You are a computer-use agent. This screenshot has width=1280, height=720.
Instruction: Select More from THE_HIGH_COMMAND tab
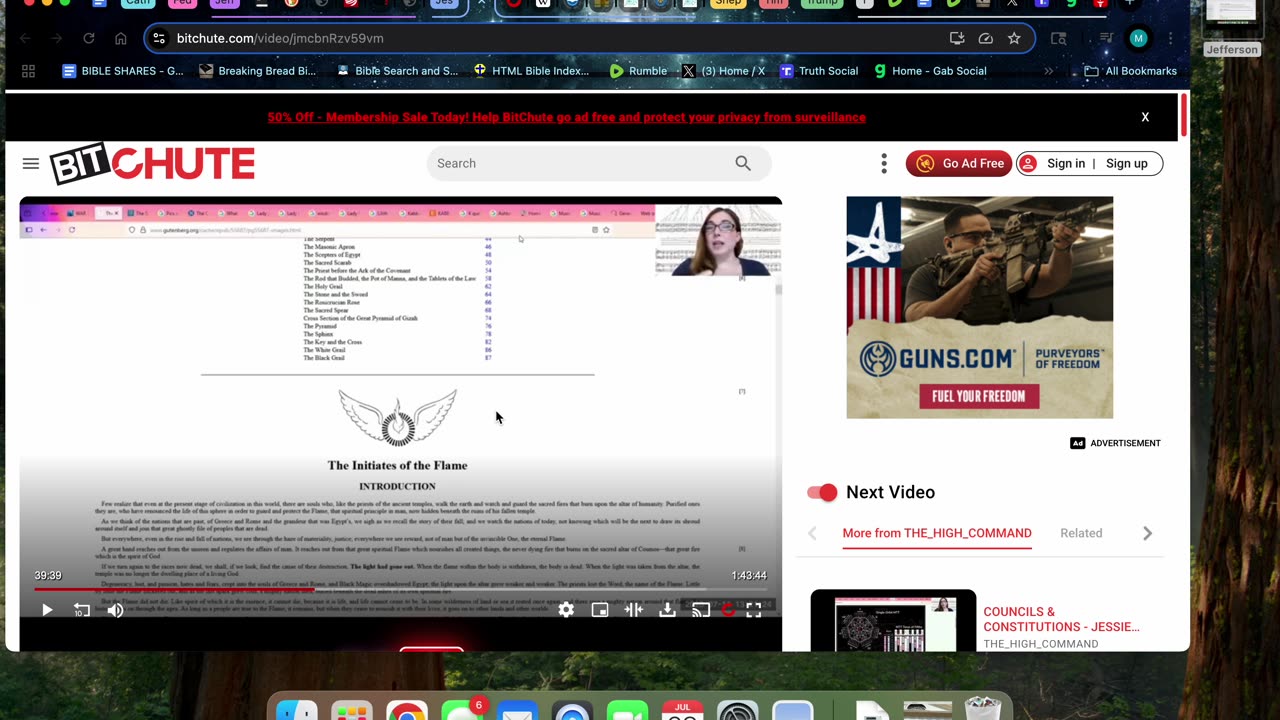point(937,533)
